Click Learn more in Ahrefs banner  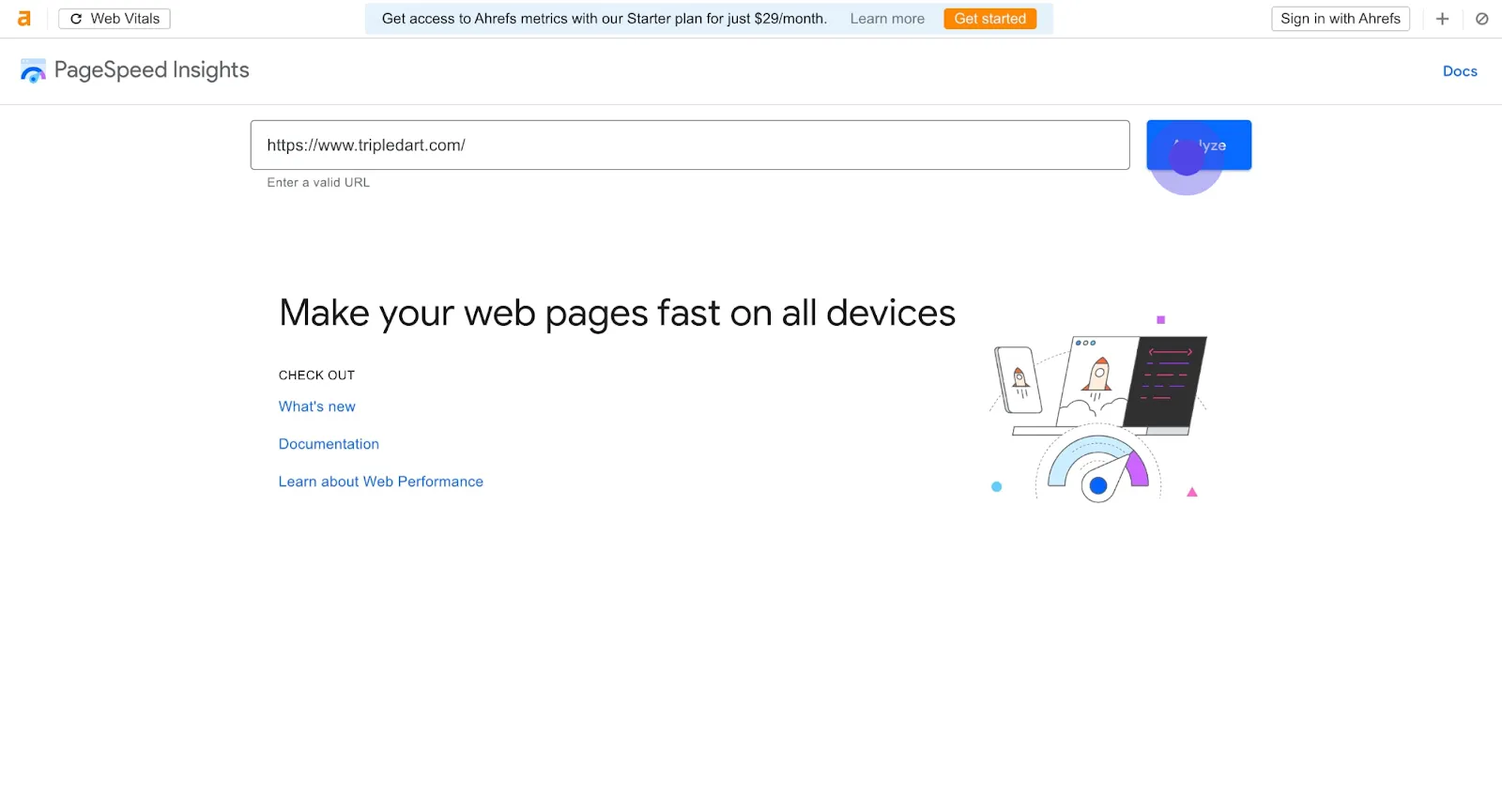pyautogui.click(x=887, y=19)
